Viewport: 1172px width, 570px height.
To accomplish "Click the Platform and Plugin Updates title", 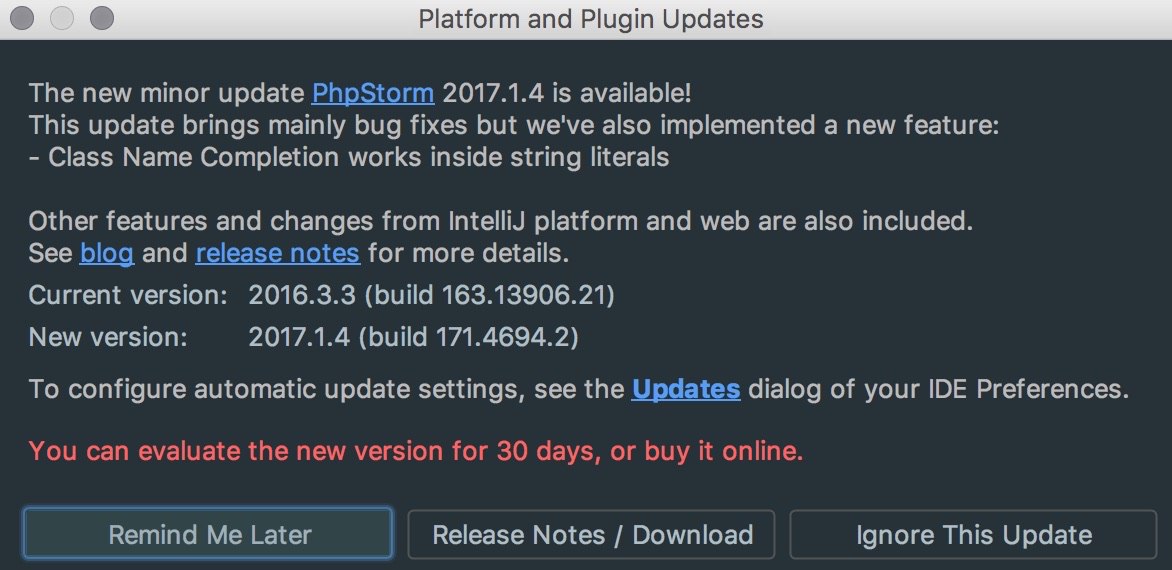I will tap(590, 19).
